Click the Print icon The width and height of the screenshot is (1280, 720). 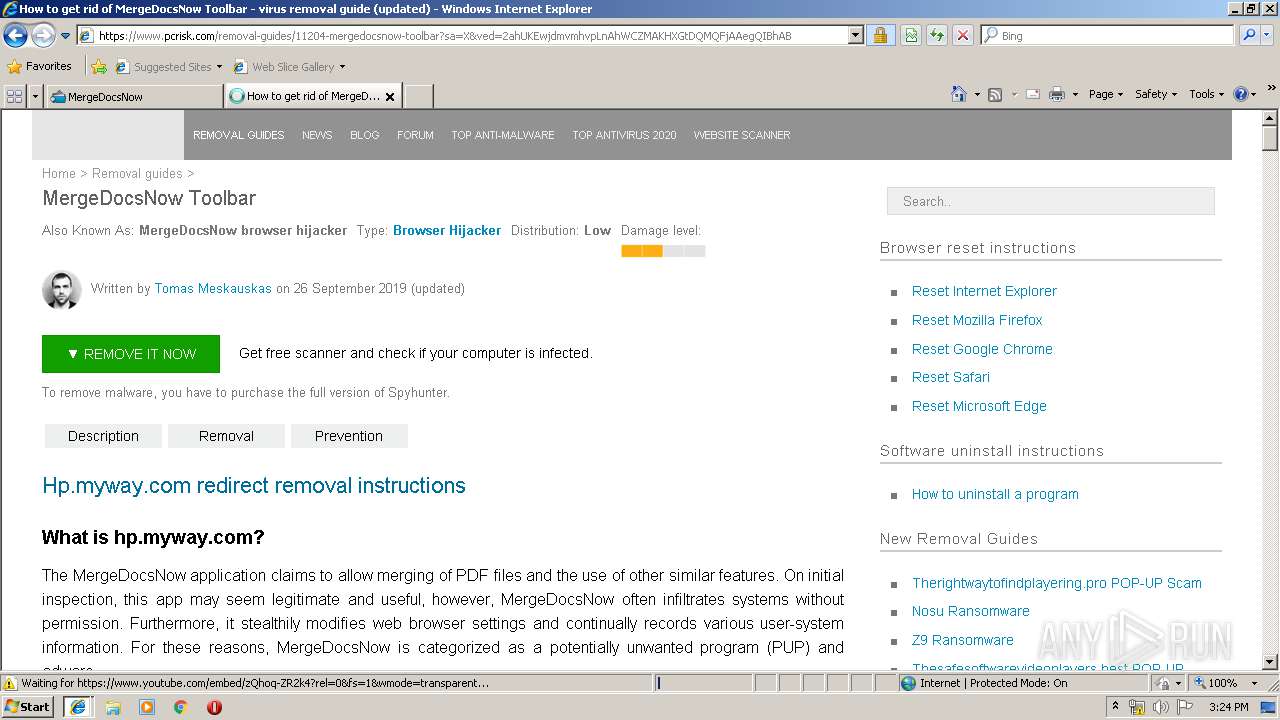coord(1057,94)
